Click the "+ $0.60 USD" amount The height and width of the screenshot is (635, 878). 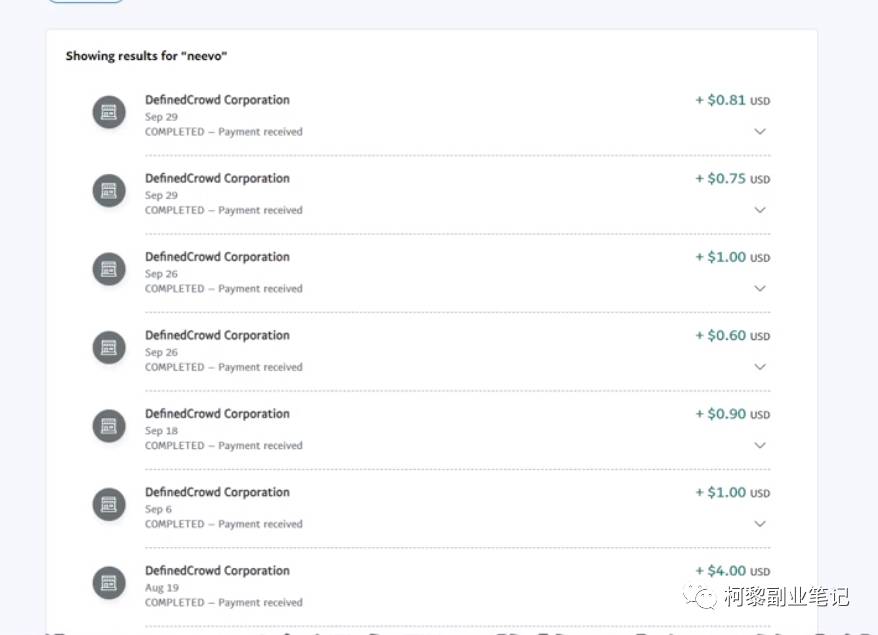point(732,335)
